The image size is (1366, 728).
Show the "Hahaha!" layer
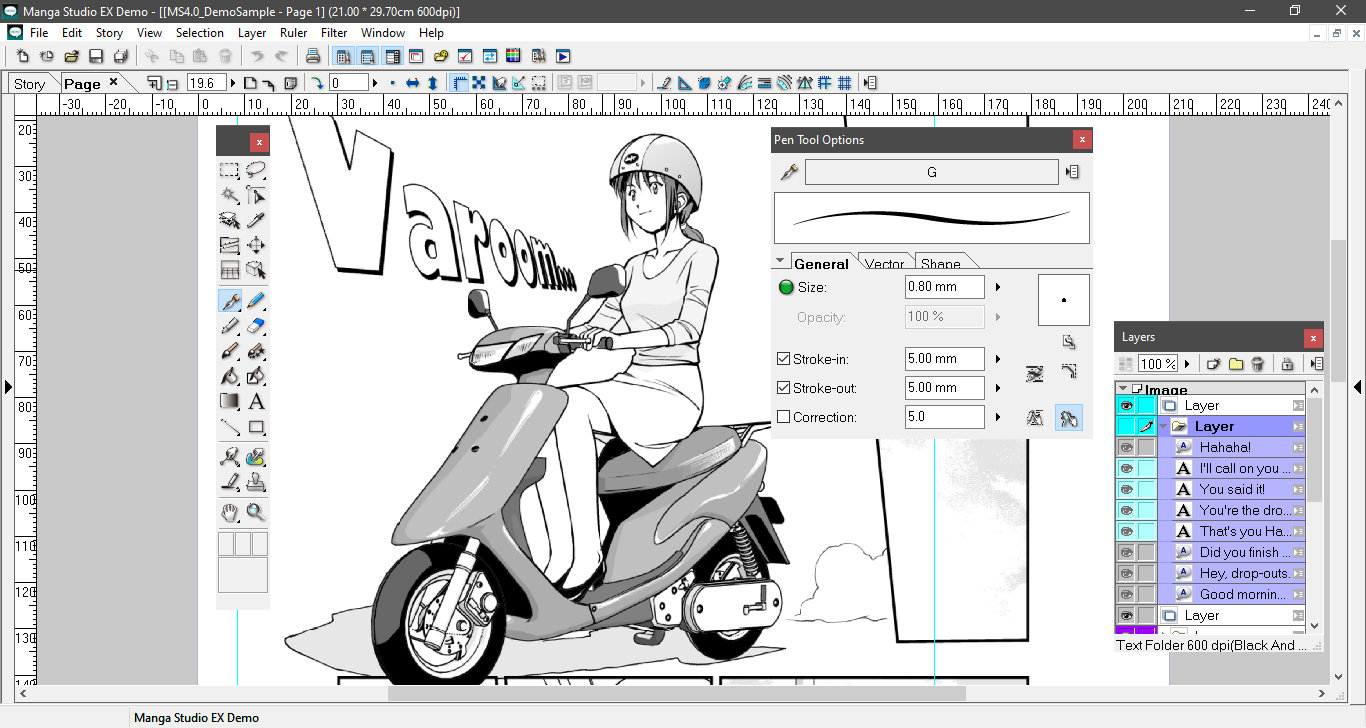click(x=1126, y=447)
